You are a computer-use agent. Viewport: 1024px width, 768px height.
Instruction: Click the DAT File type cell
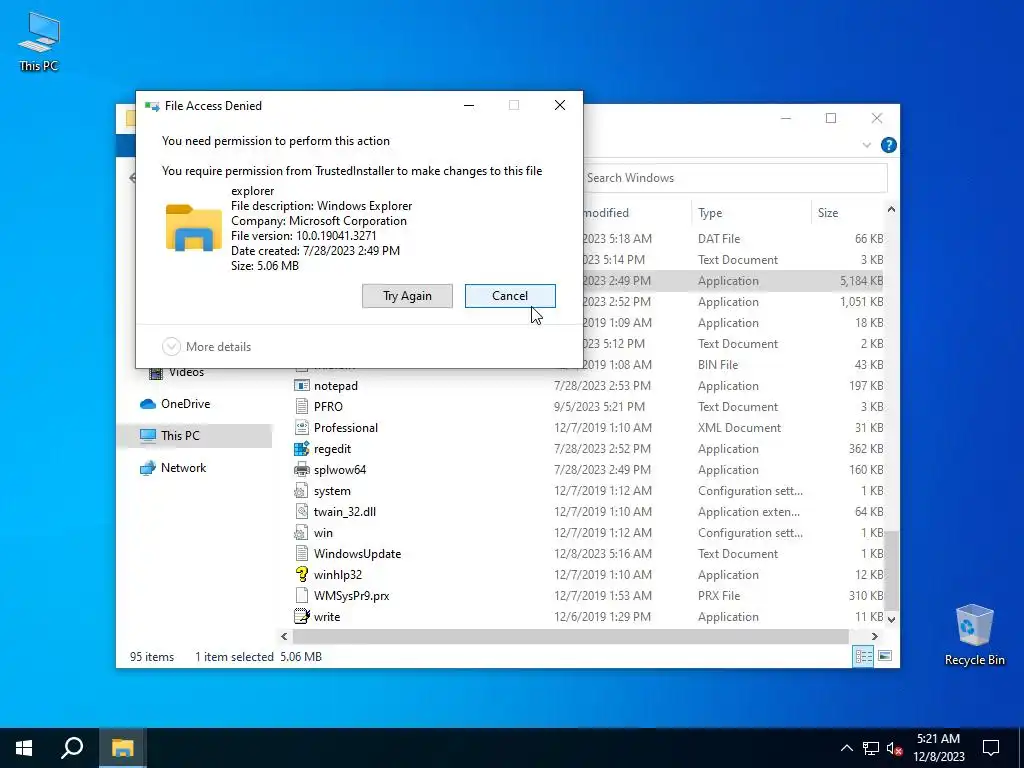coord(719,239)
